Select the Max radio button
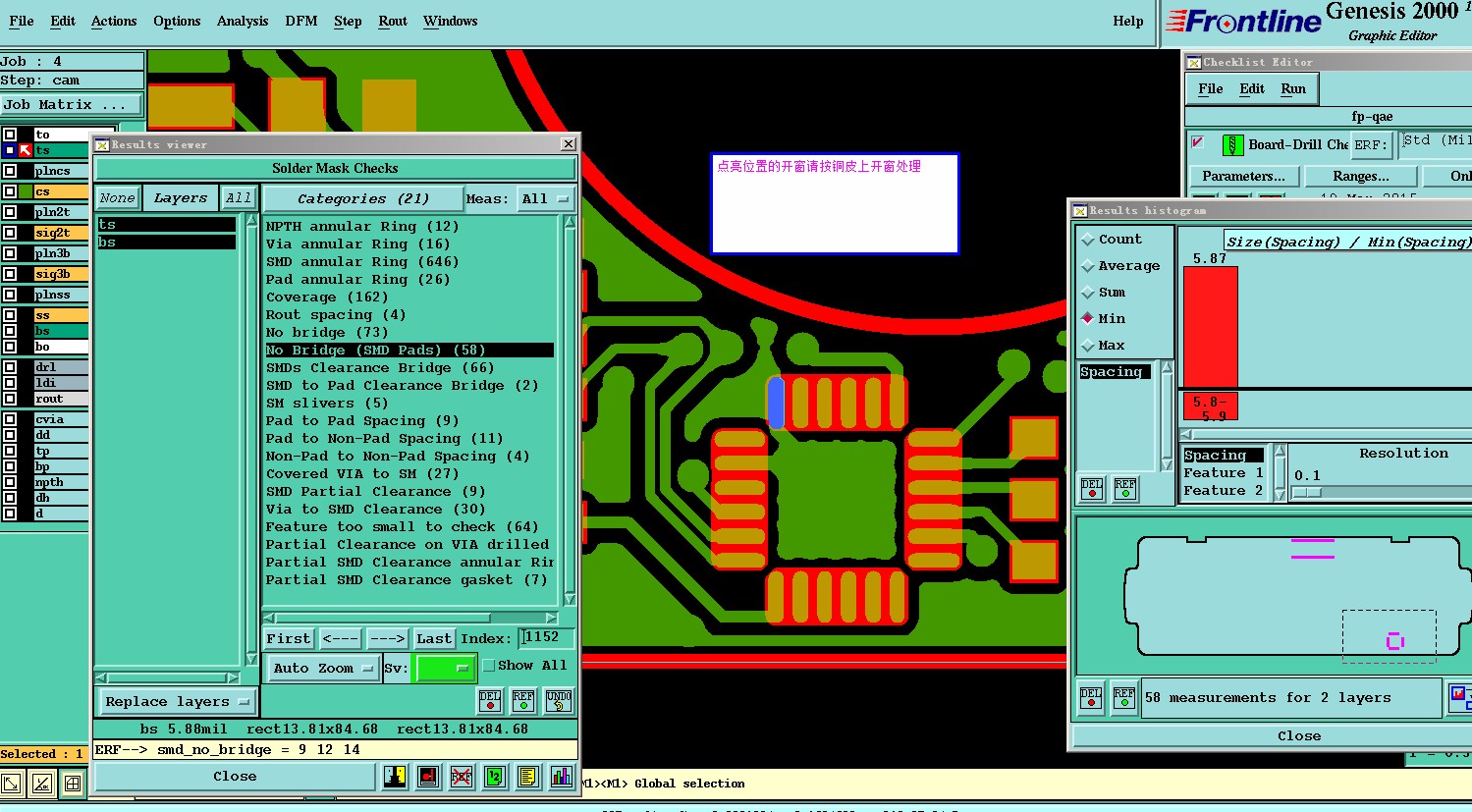 [1088, 346]
